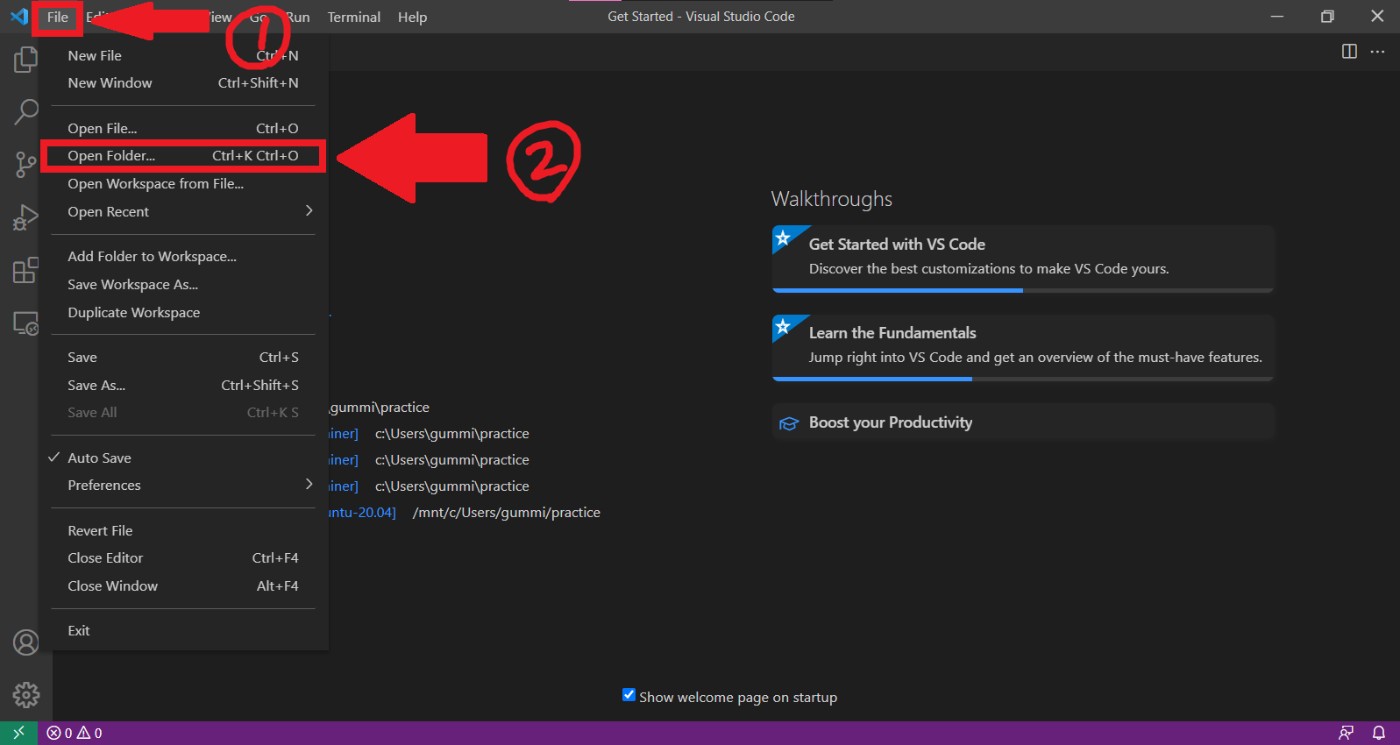Open Boost your Productivity walkthrough

tap(1023, 422)
